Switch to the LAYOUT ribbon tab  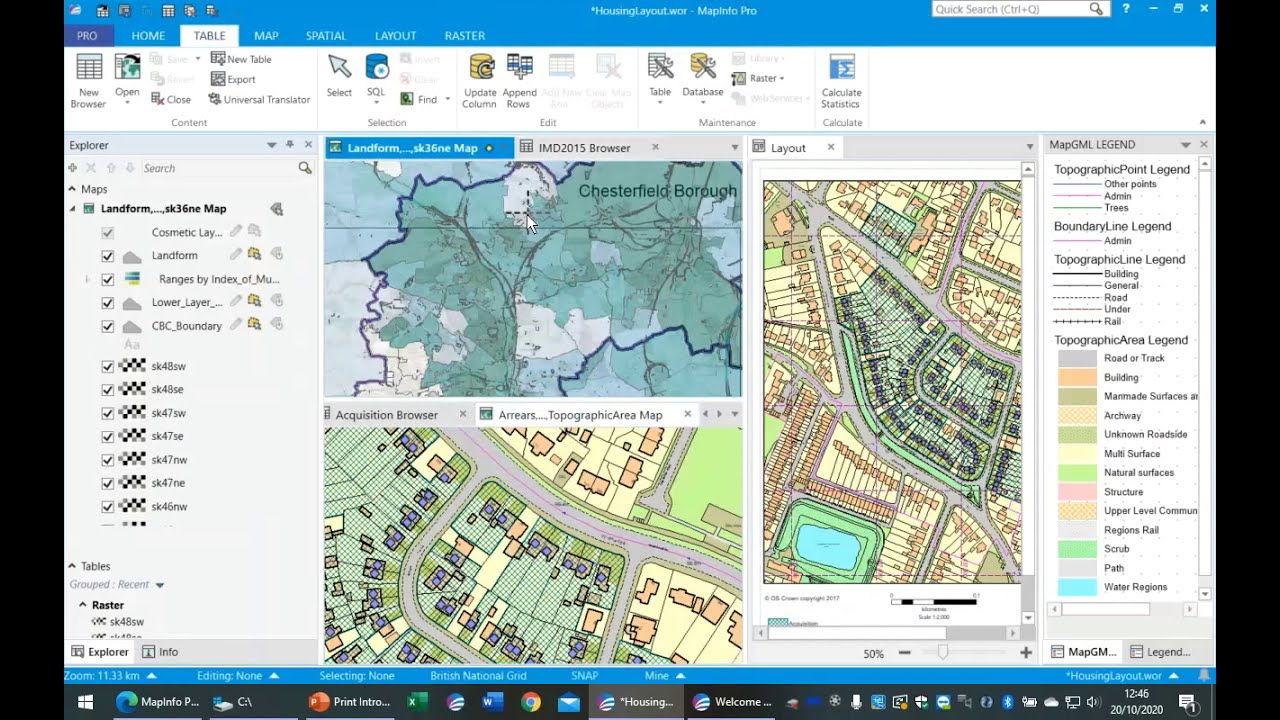click(395, 35)
